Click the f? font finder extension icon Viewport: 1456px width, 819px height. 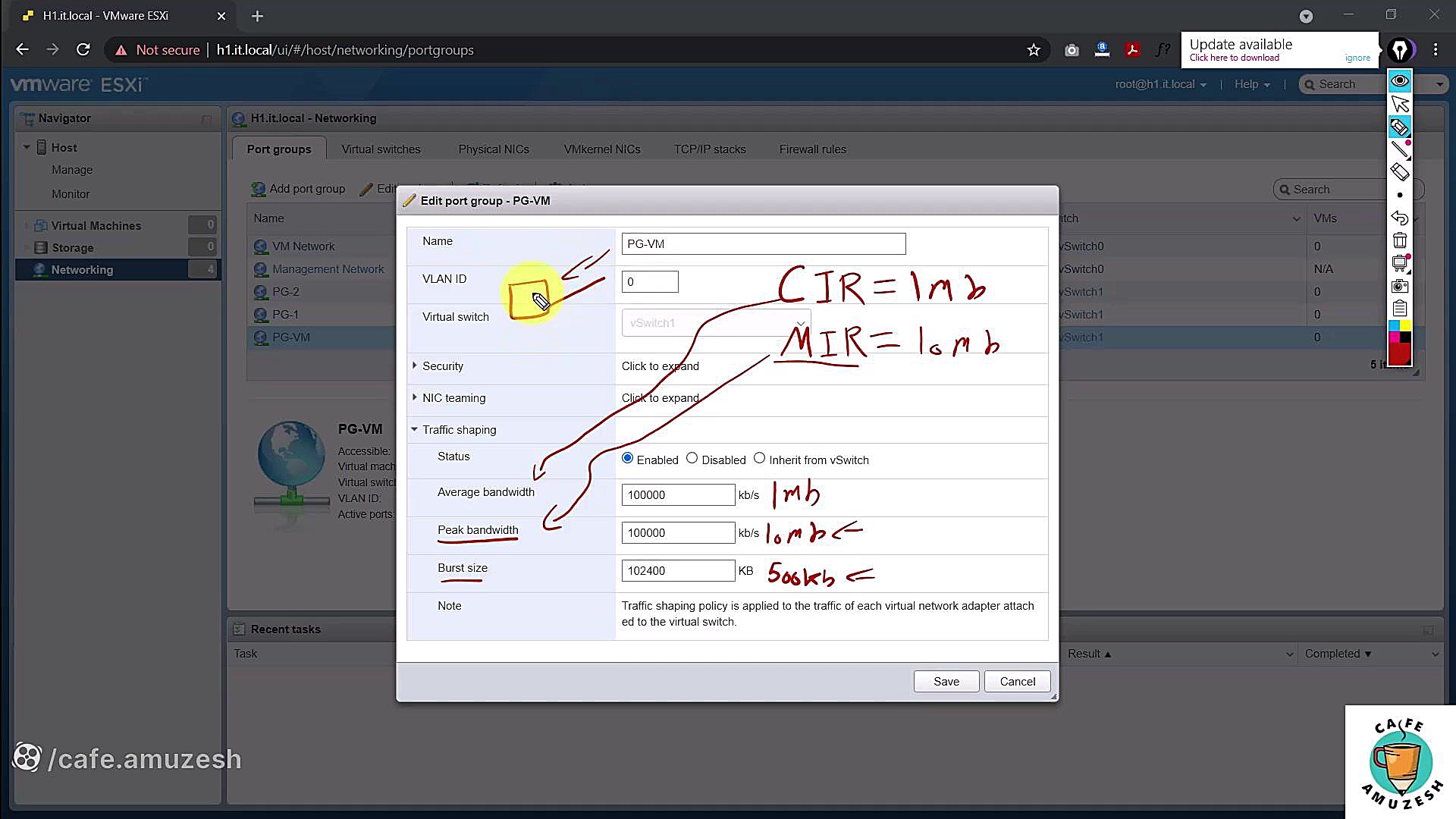1163,50
